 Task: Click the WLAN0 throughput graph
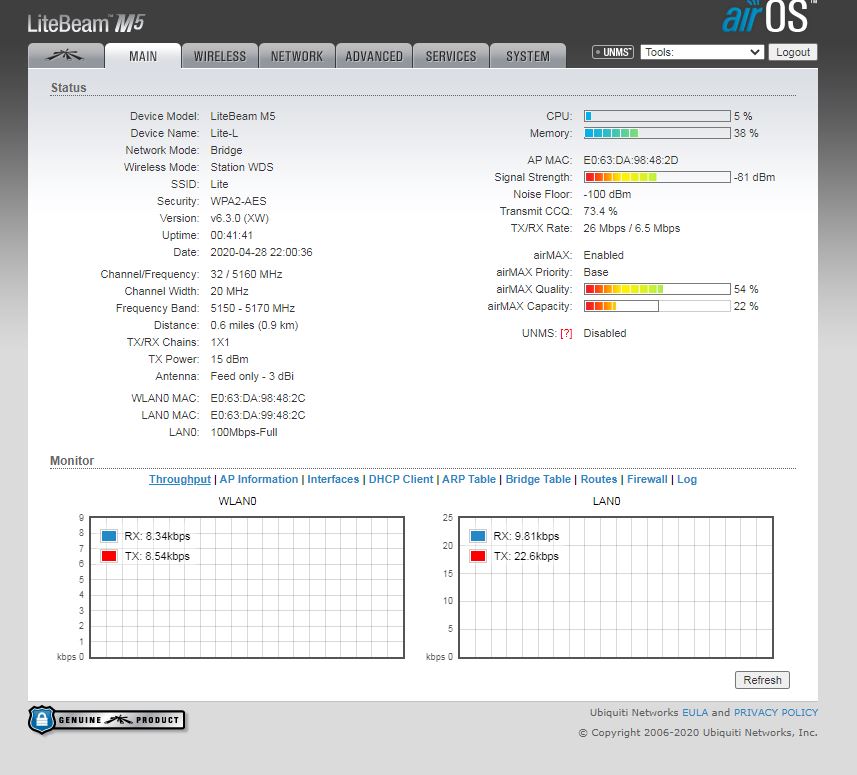coord(246,587)
